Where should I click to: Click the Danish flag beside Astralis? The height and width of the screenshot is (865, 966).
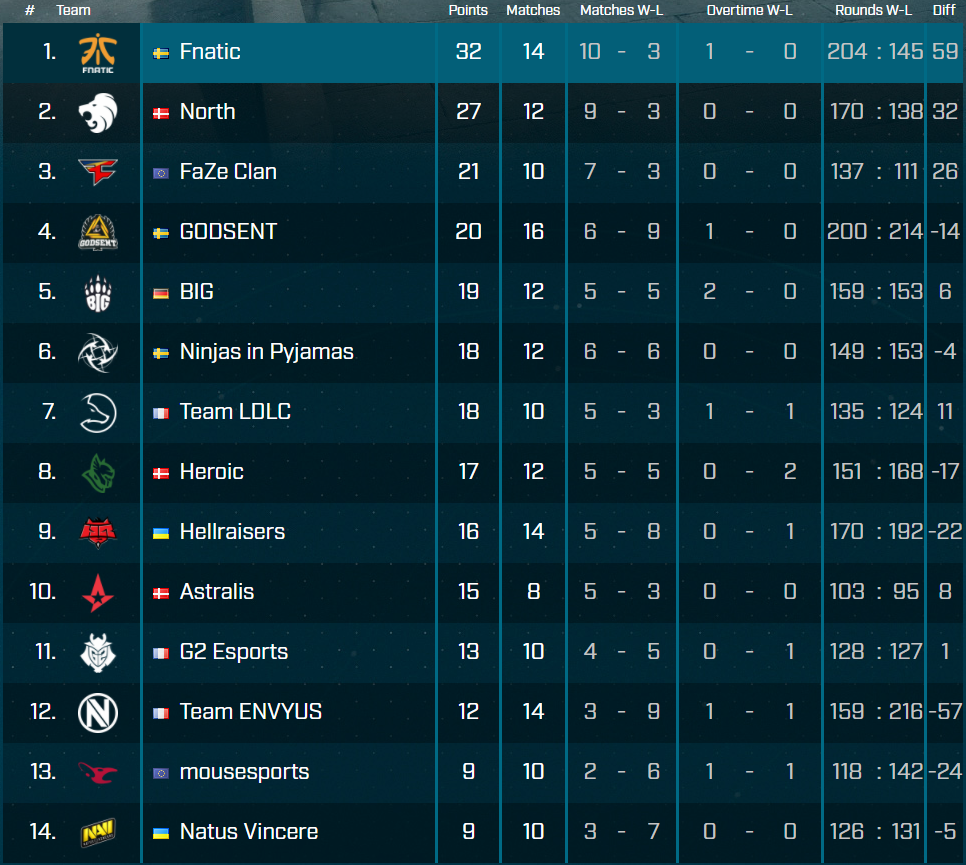coord(161,594)
